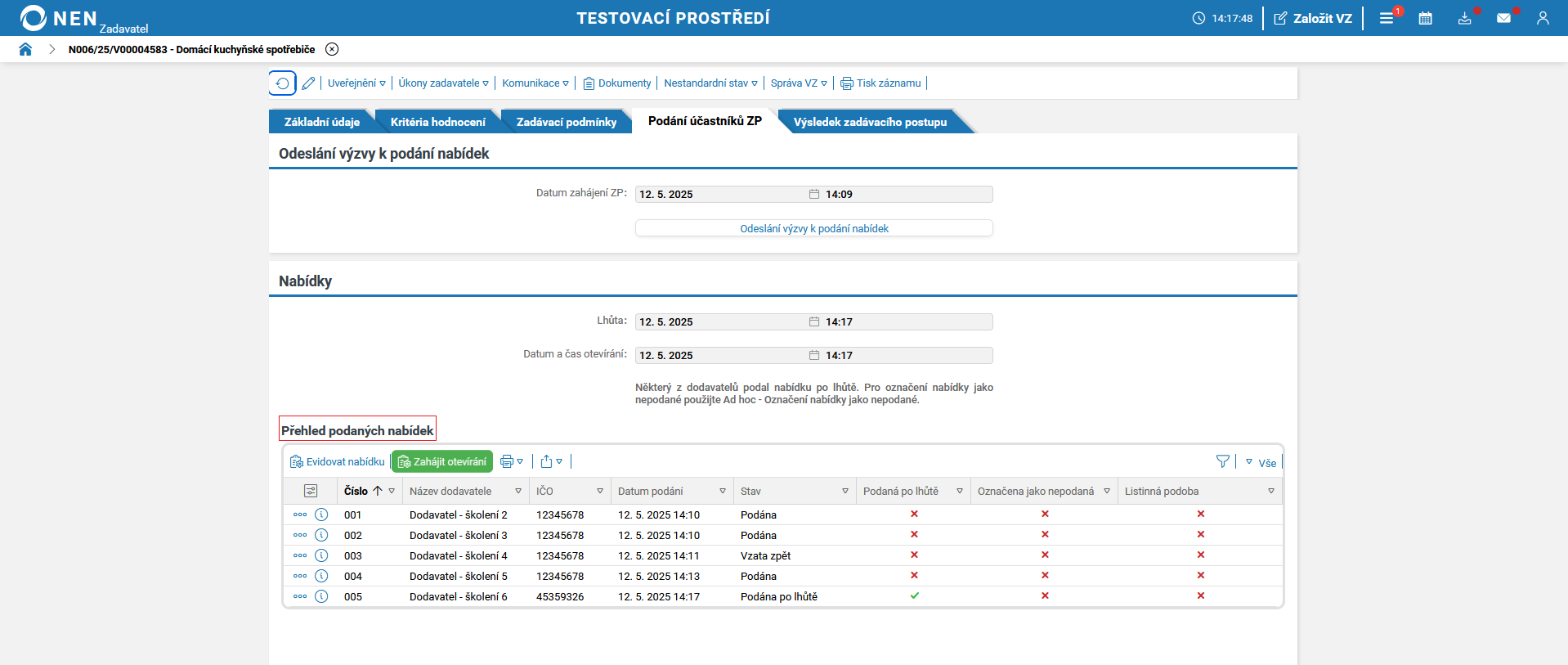Open the row actions menu for offer 001

click(300, 514)
